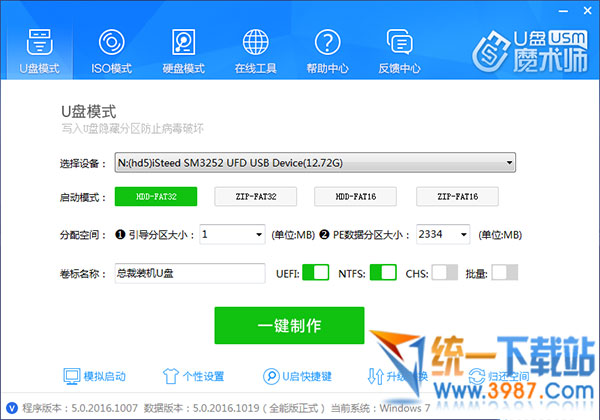Click the 归还空间 link

[x=499, y=376]
